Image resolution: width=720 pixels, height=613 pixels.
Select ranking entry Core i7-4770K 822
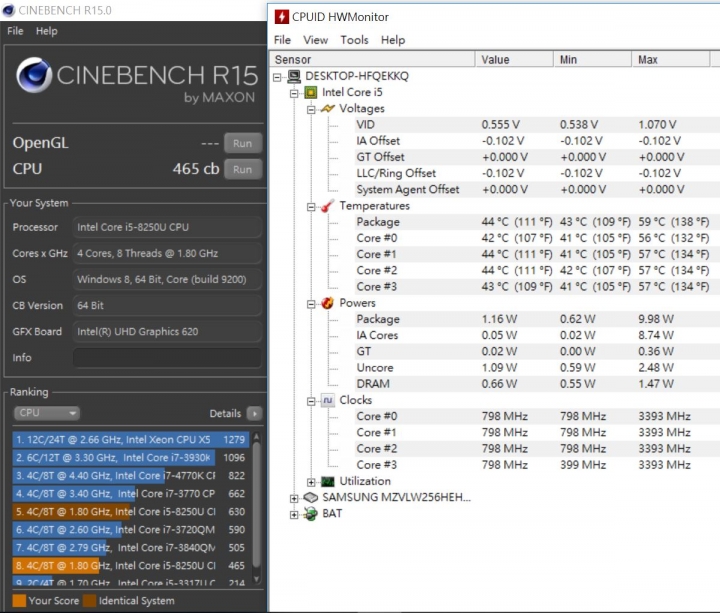tap(131, 476)
